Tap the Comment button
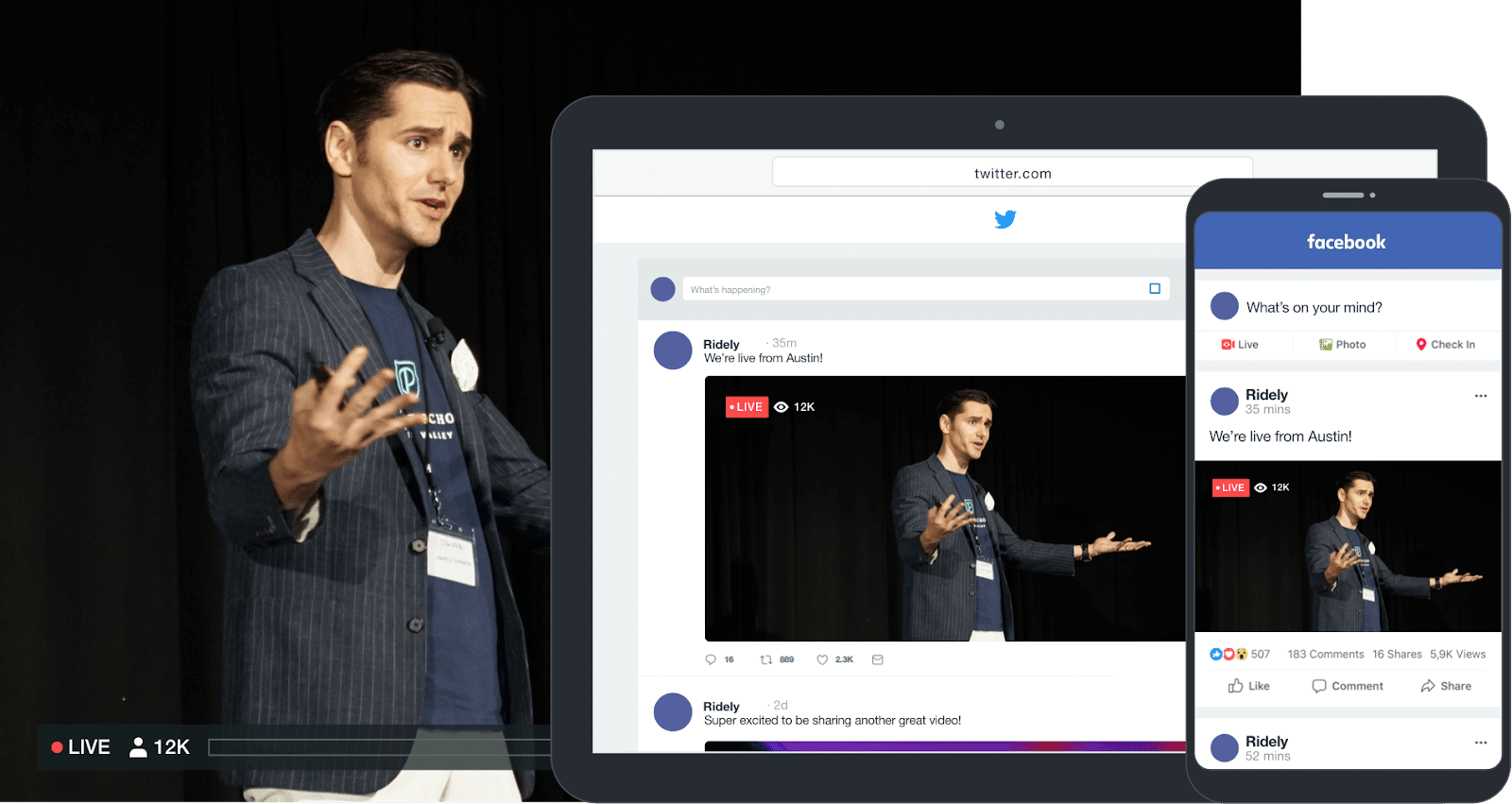This screenshot has width=1512, height=804. (x=1348, y=686)
